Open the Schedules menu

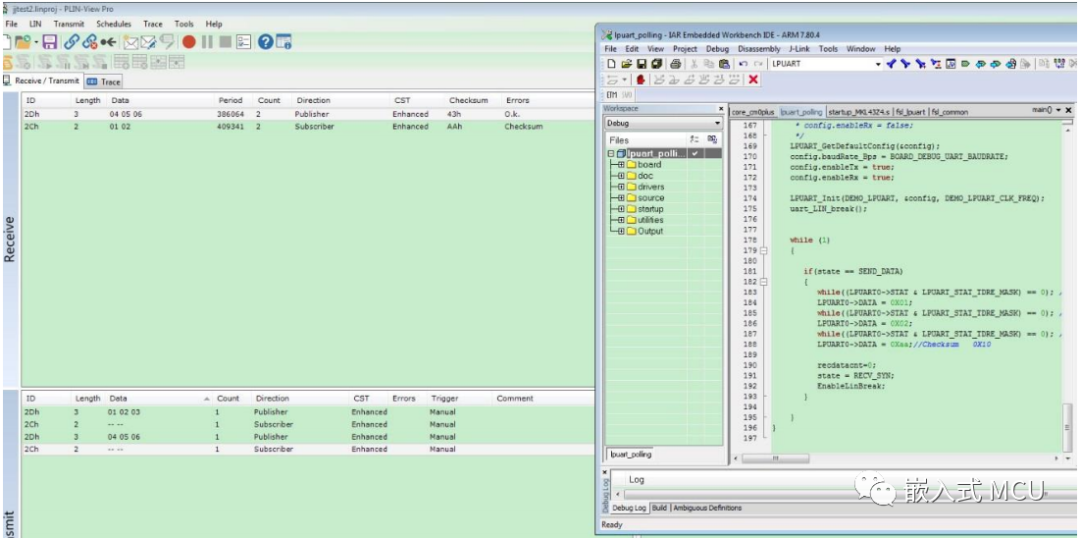114,23
